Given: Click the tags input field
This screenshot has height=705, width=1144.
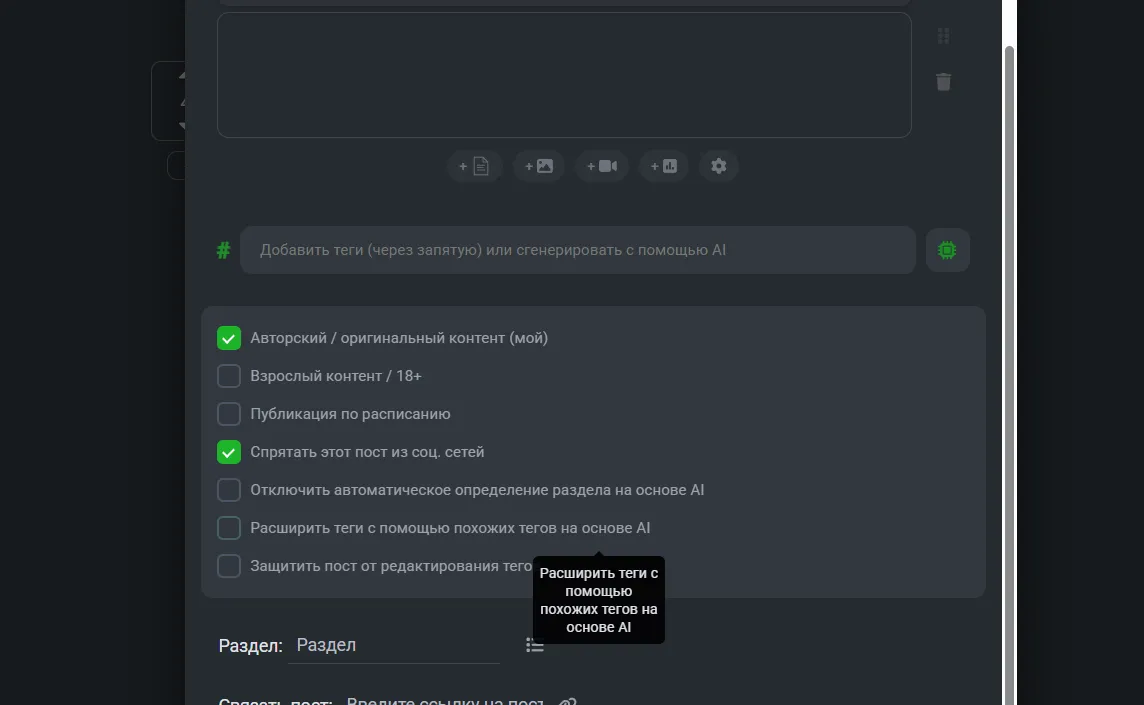Looking at the screenshot, I should tap(578, 250).
